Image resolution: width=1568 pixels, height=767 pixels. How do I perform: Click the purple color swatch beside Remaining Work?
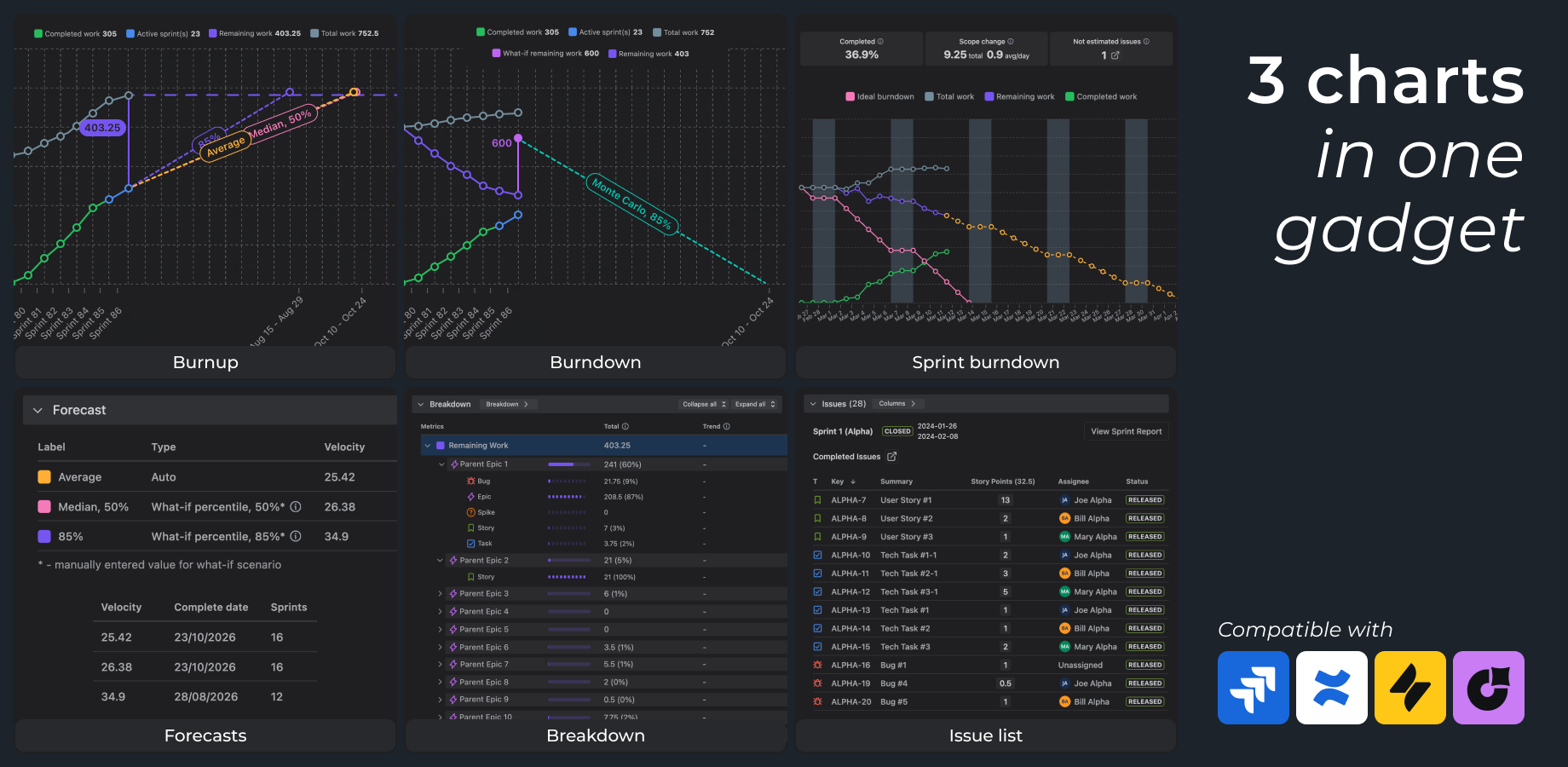coord(441,445)
